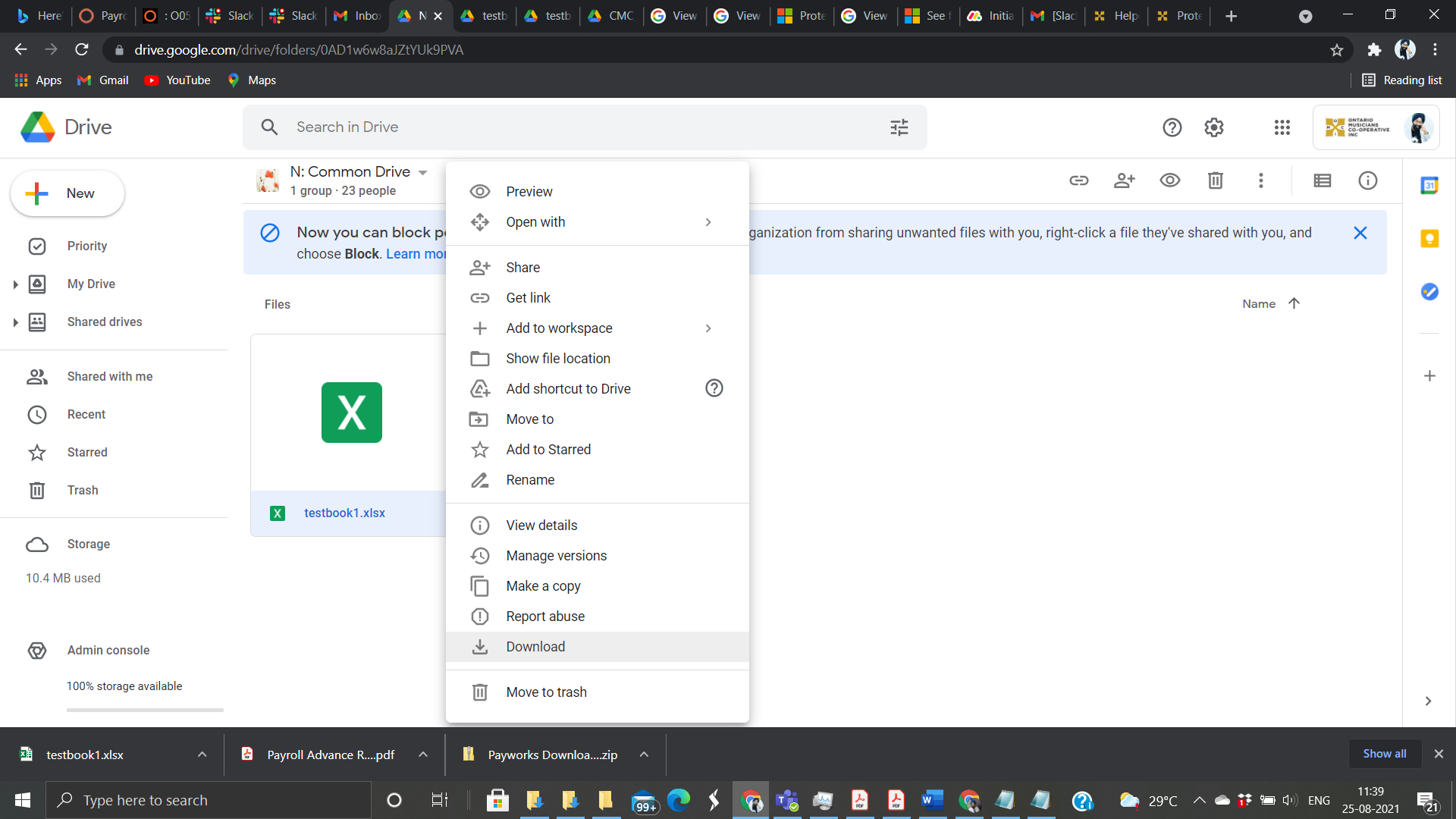Open Drive Help question mark icon
The width and height of the screenshot is (1456, 819).
point(1172,127)
